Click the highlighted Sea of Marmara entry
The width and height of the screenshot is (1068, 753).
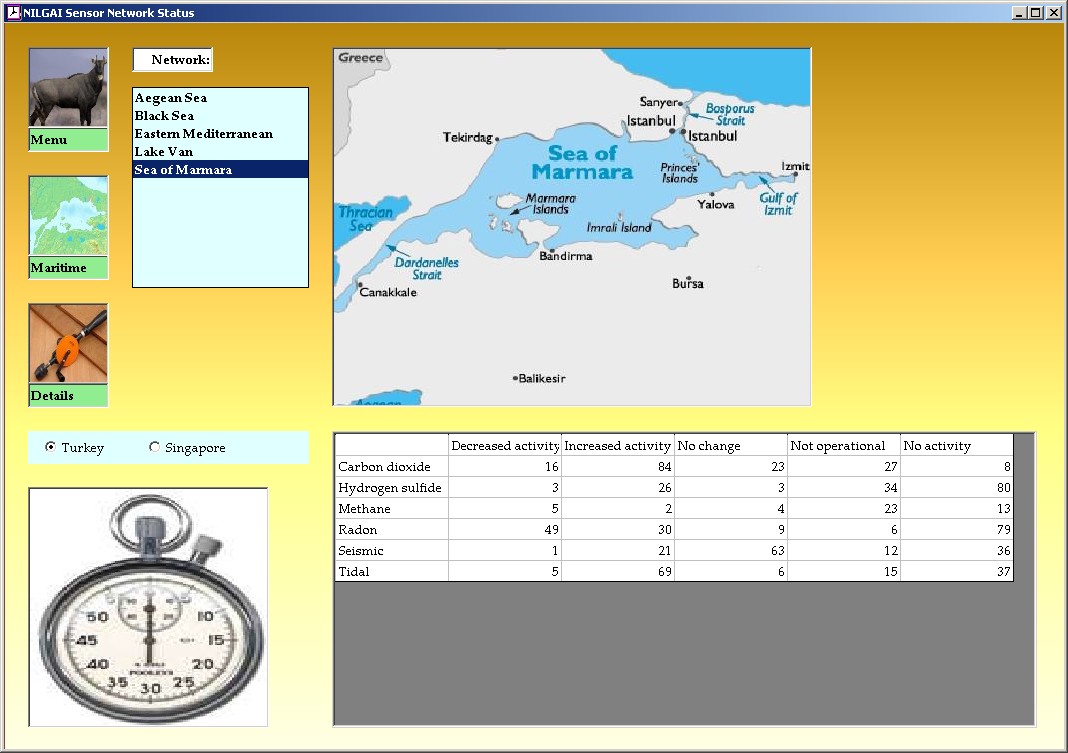(184, 170)
